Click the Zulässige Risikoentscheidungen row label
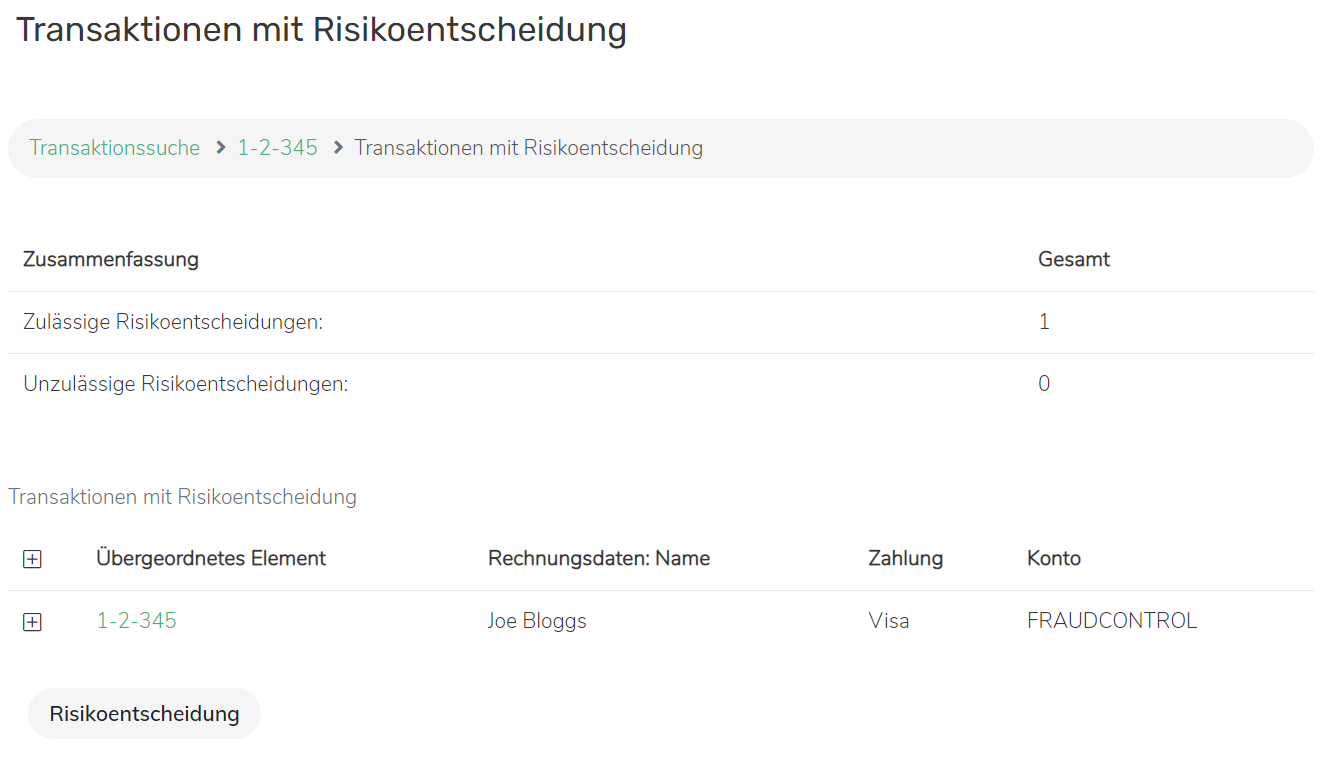The width and height of the screenshot is (1321, 762). [173, 322]
